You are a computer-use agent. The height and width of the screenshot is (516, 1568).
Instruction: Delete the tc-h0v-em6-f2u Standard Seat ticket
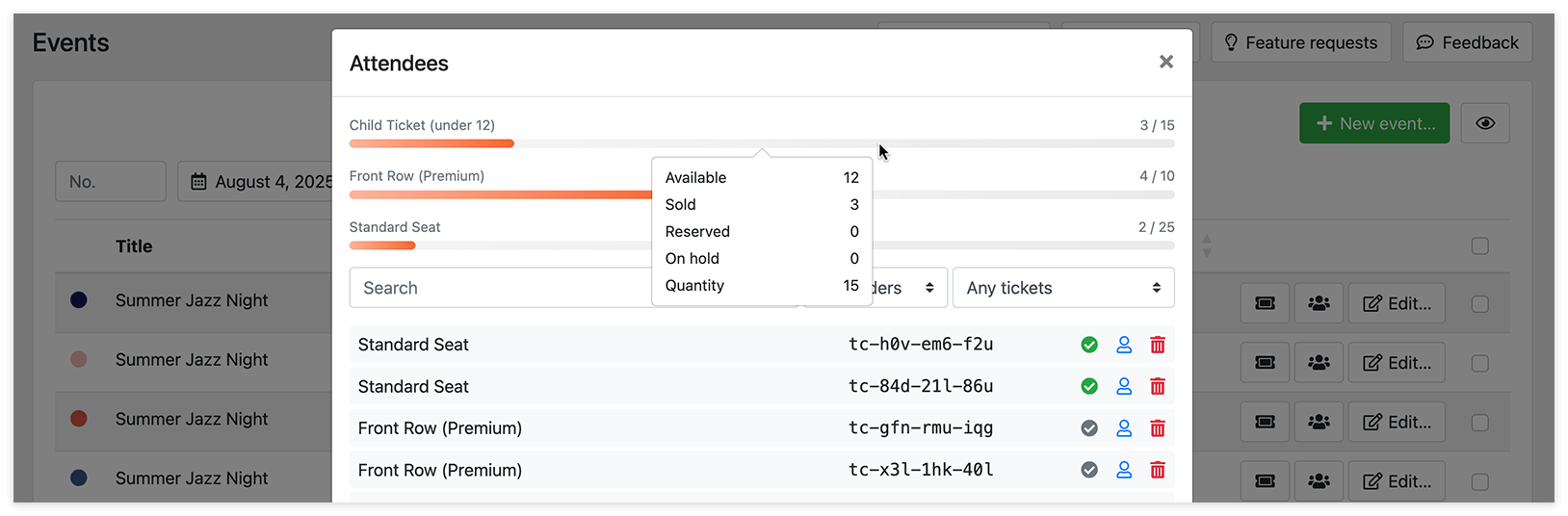[1158, 345]
